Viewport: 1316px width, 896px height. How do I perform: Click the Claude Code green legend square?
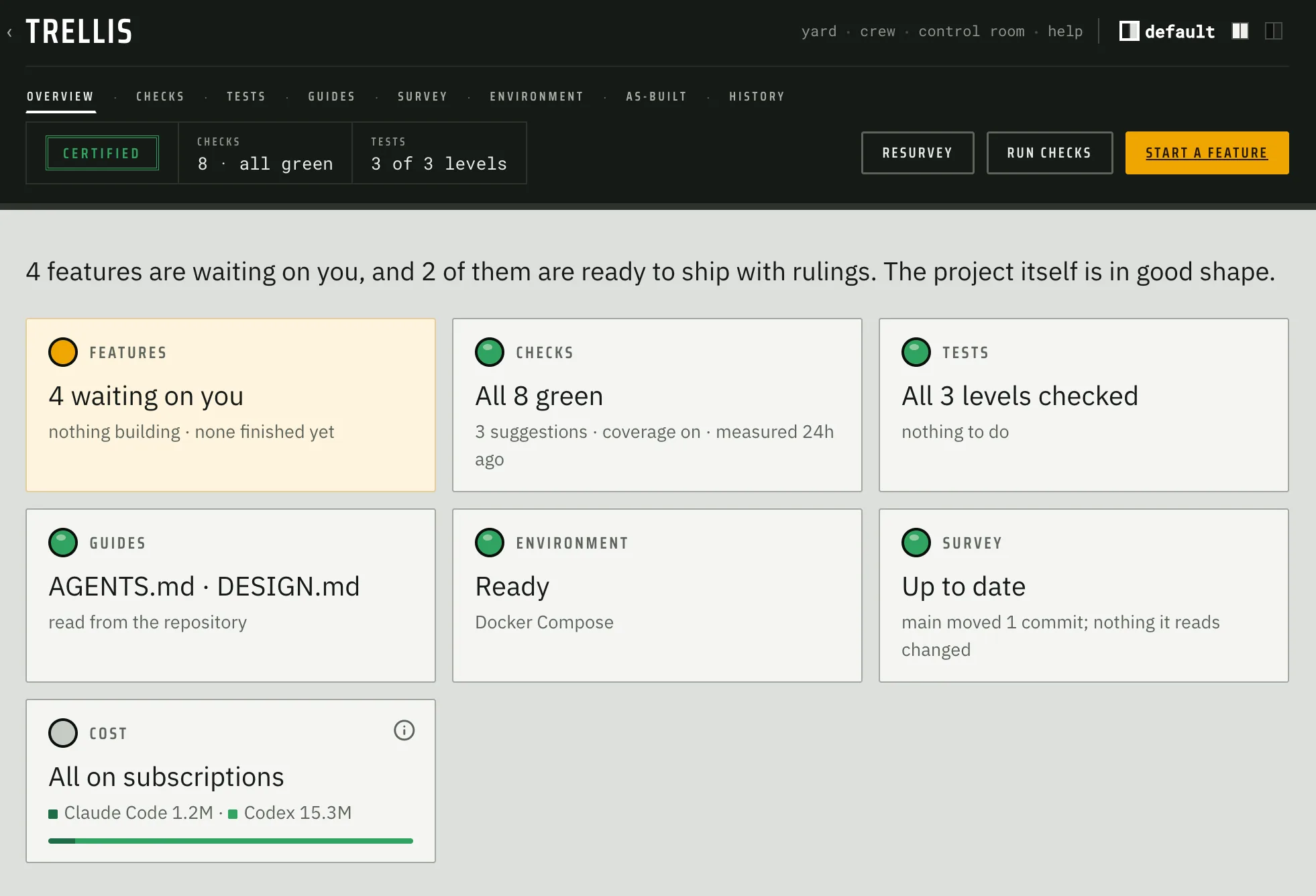[53, 814]
